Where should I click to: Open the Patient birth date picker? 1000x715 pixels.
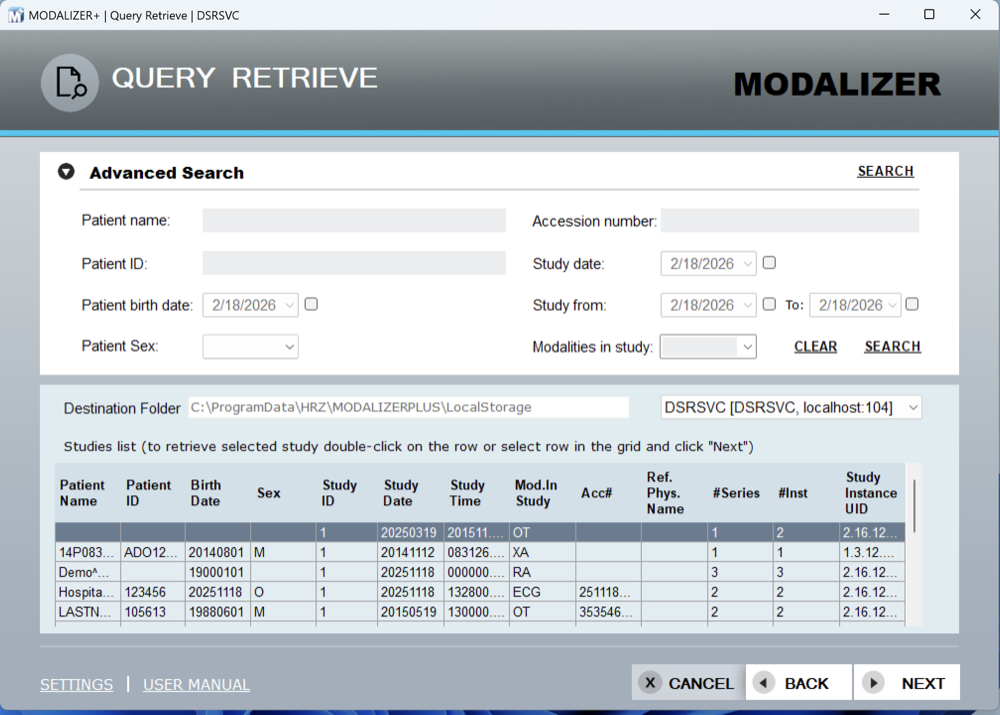[251, 306]
